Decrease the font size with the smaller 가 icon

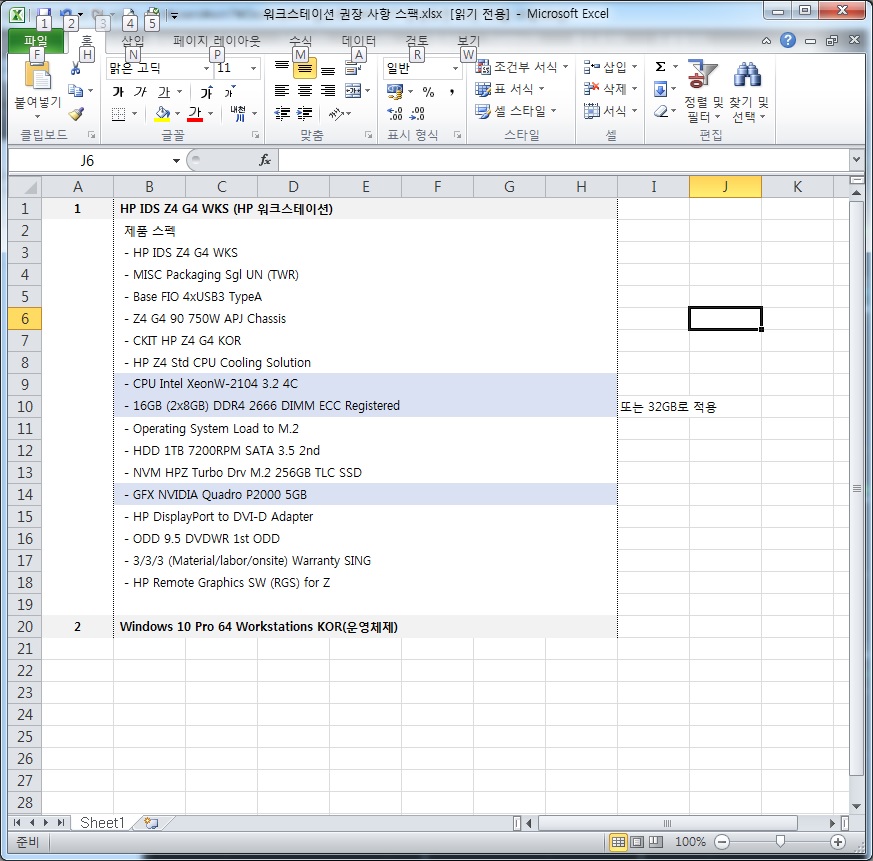229,92
